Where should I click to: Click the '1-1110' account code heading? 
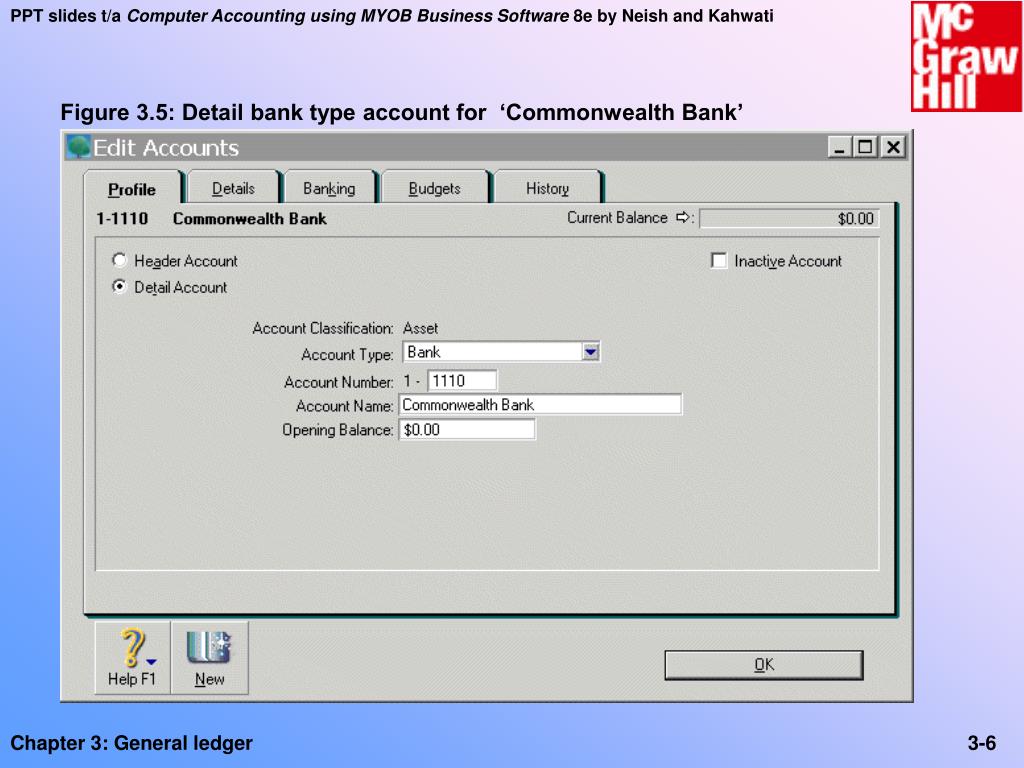click(122, 218)
